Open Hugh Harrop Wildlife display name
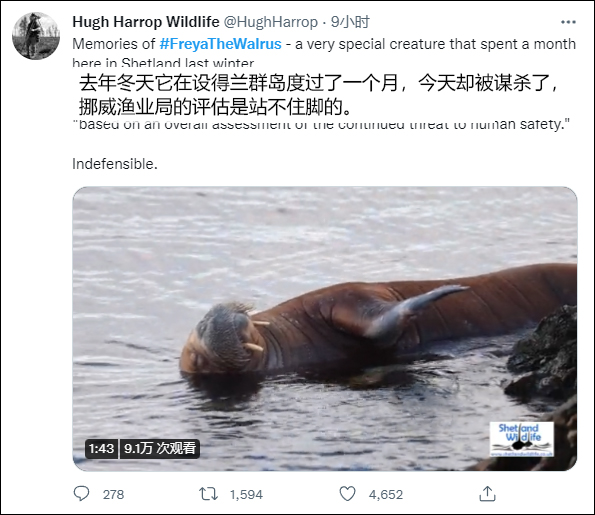The width and height of the screenshot is (595, 515). (x=146, y=22)
